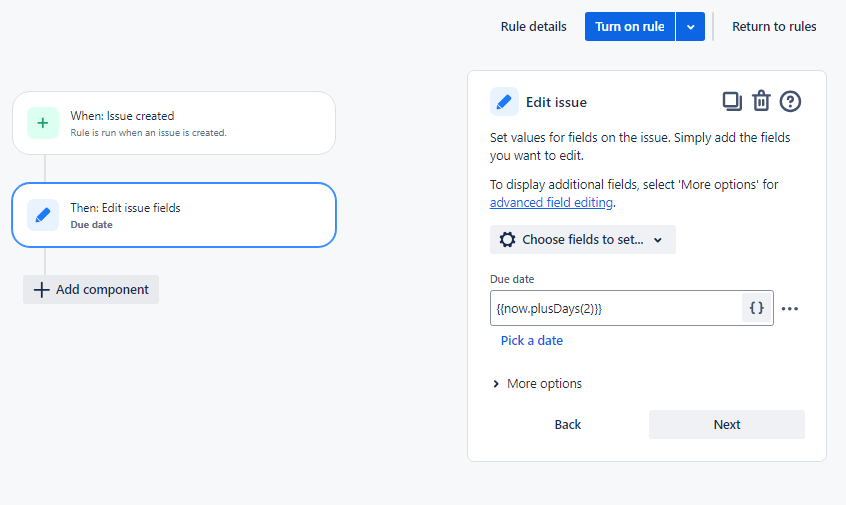Click the Next button
Image resolution: width=846 pixels, height=505 pixels.
(x=726, y=425)
